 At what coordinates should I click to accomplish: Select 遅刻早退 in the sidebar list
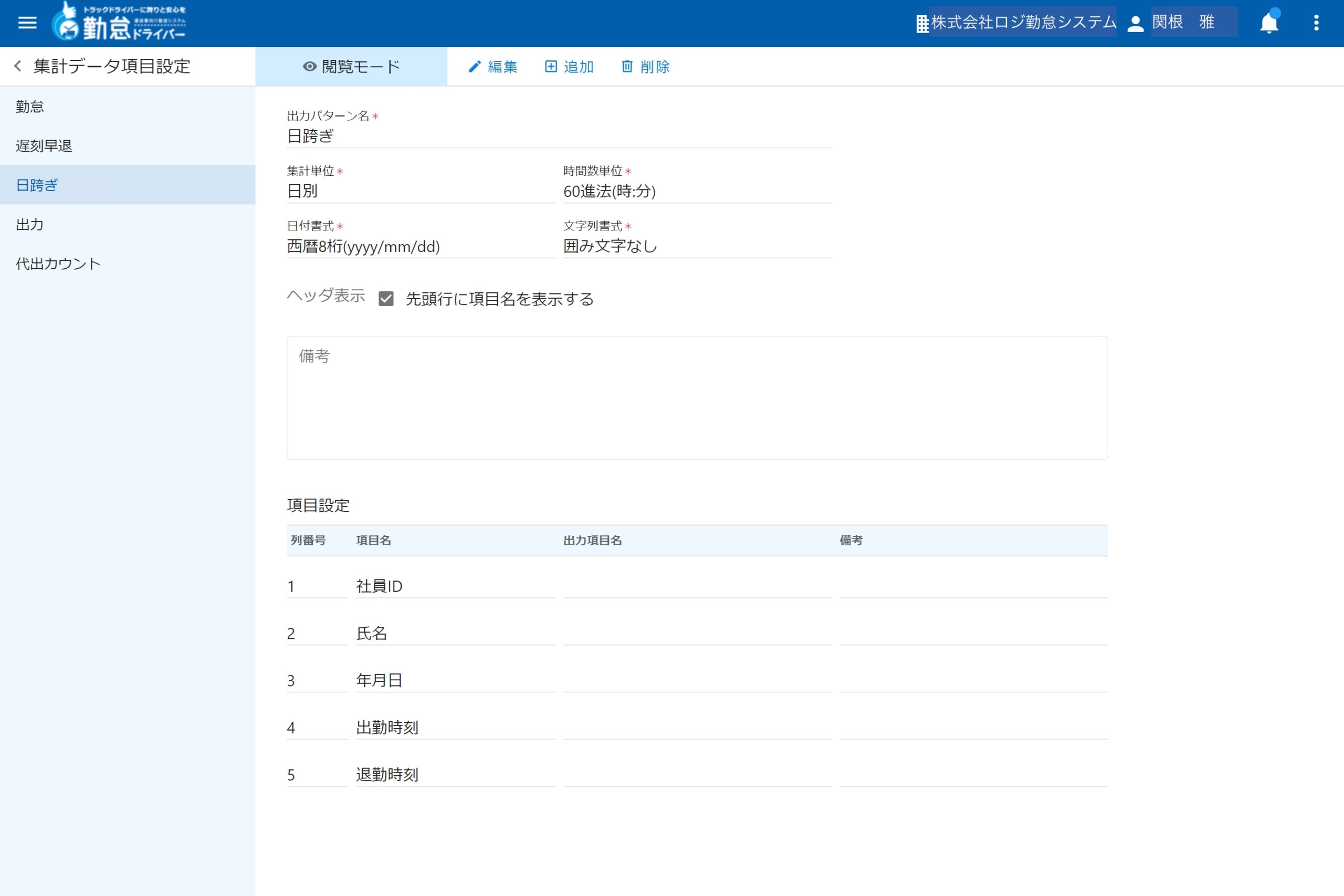pos(128,146)
